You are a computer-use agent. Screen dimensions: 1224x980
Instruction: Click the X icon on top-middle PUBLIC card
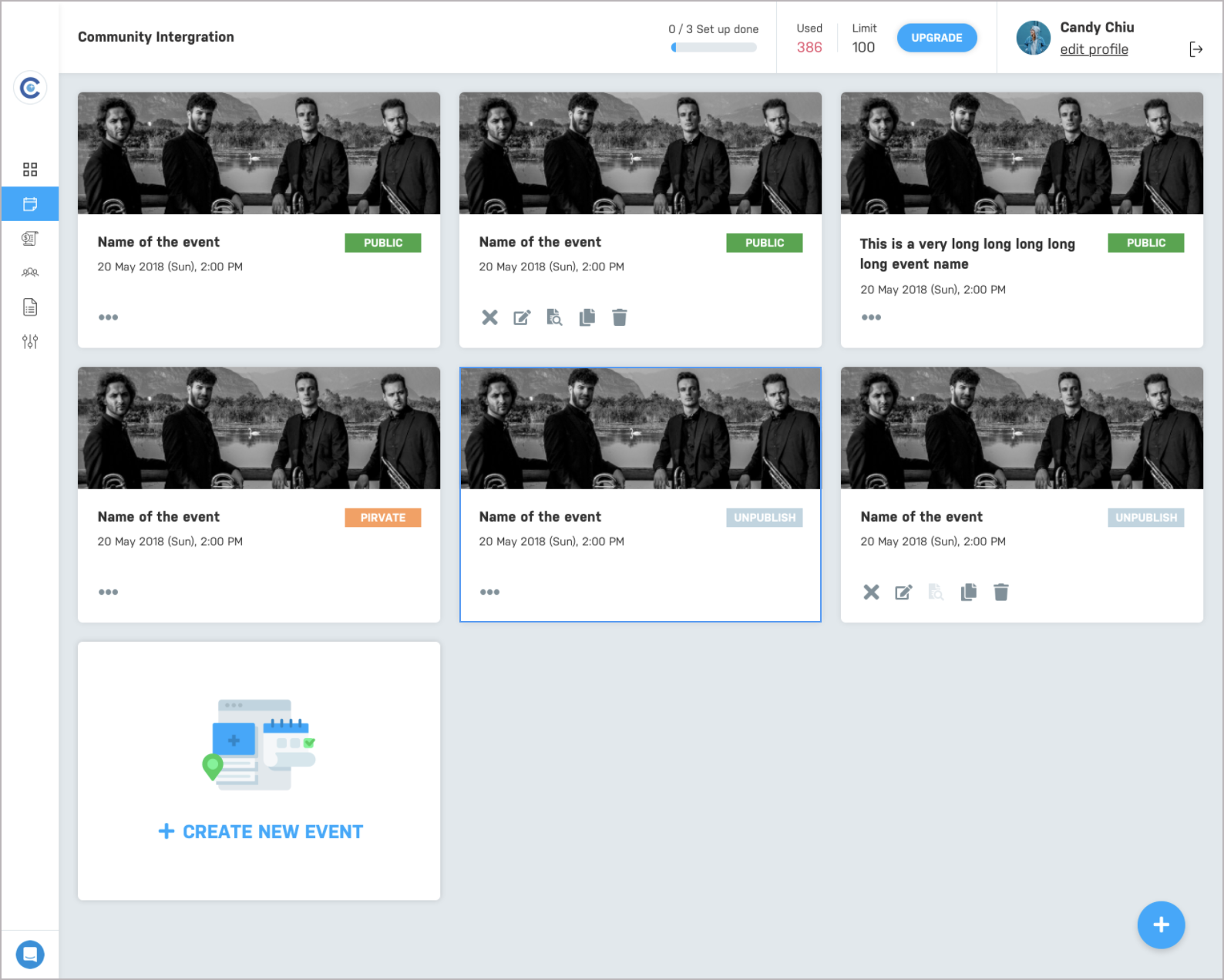[x=489, y=317]
